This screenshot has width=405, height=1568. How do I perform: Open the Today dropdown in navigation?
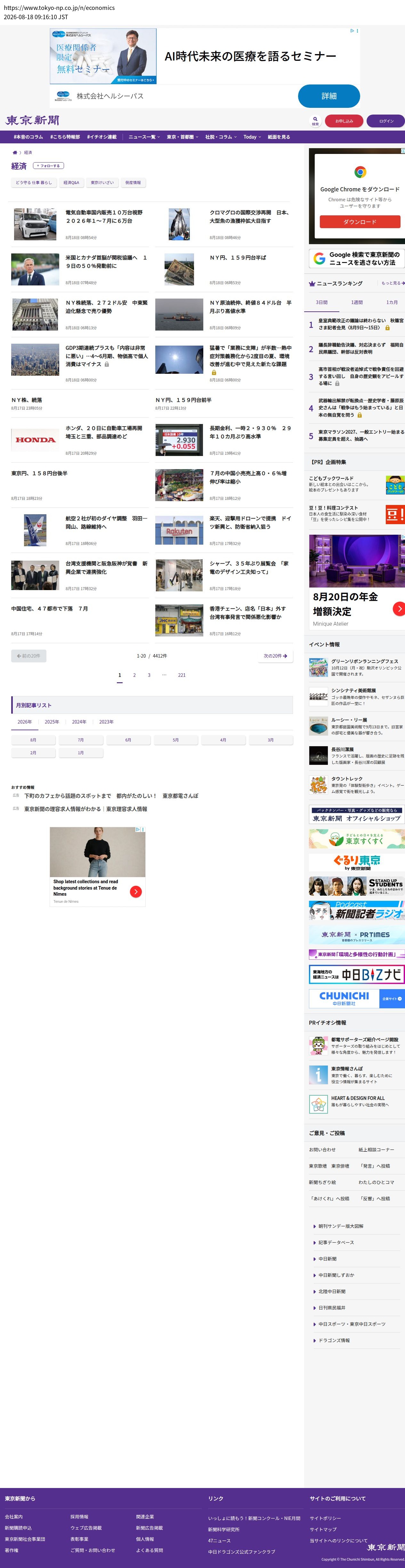(x=252, y=137)
